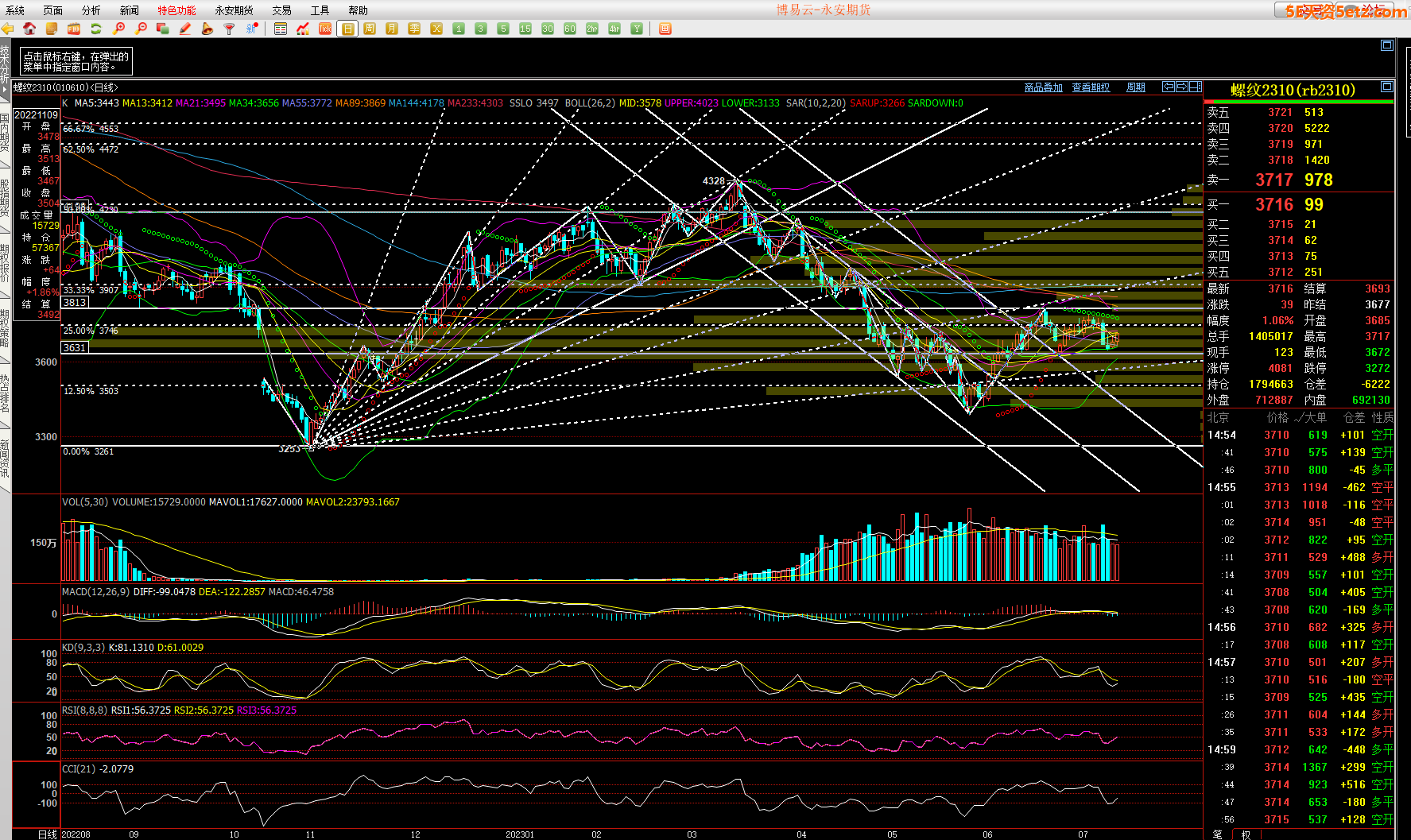Screen dimensions: 1411x840
Task: Open the 交易 menu
Action: tap(281, 10)
